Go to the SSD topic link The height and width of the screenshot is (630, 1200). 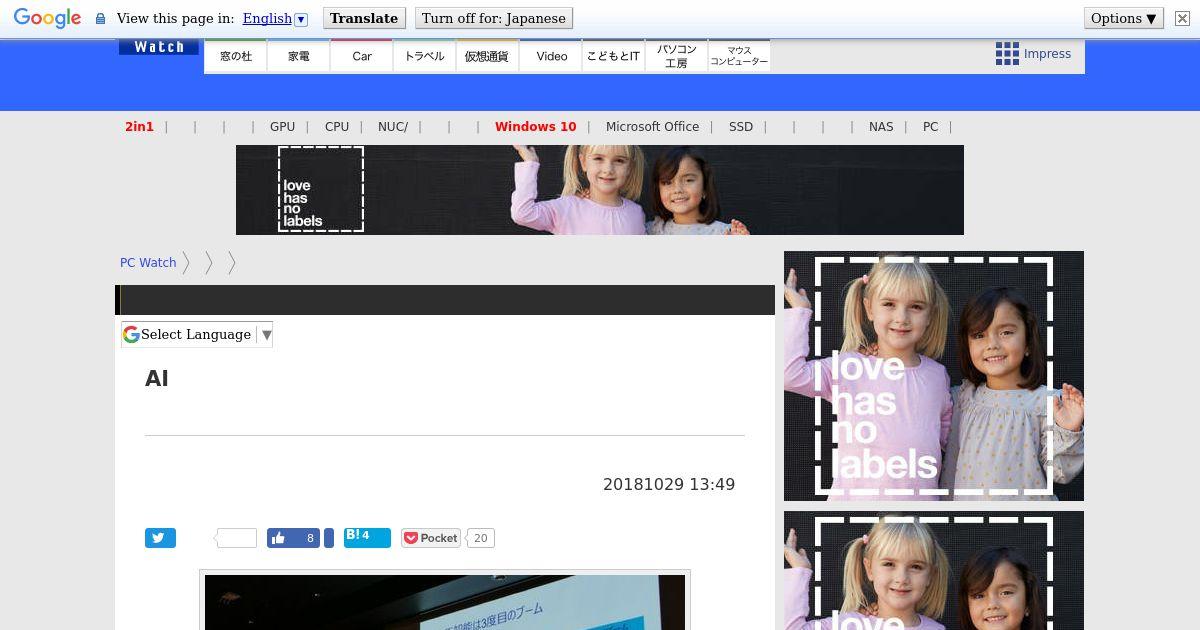[741, 127]
